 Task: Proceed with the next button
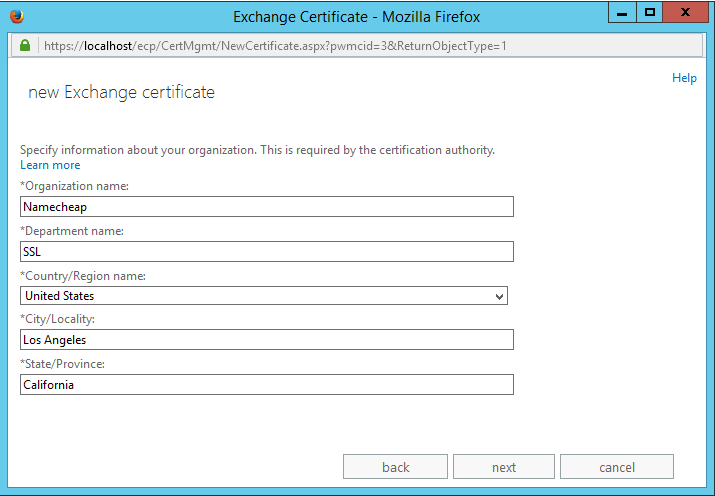(x=504, y=467)
